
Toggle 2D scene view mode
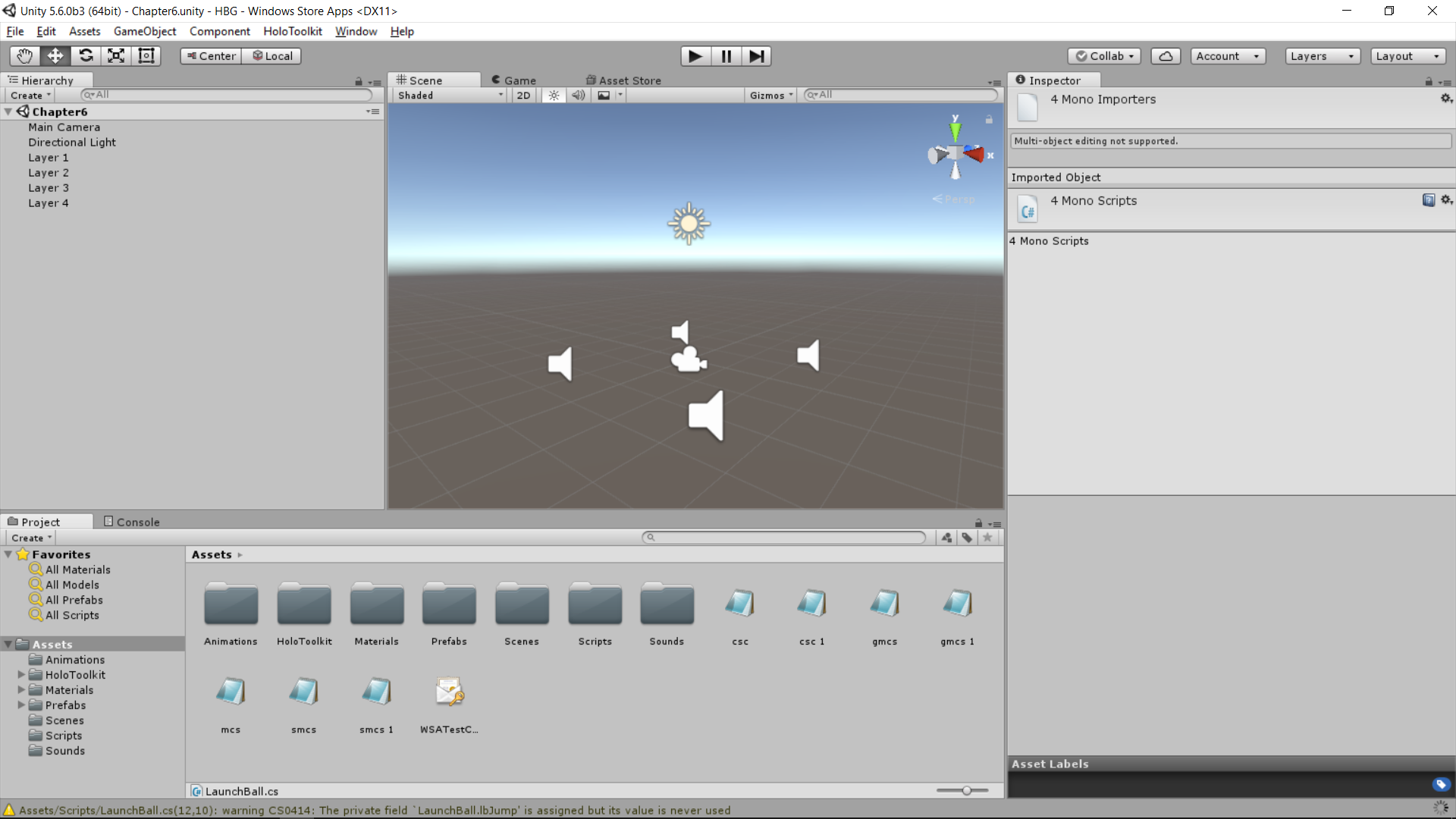(x=523, y=96)
